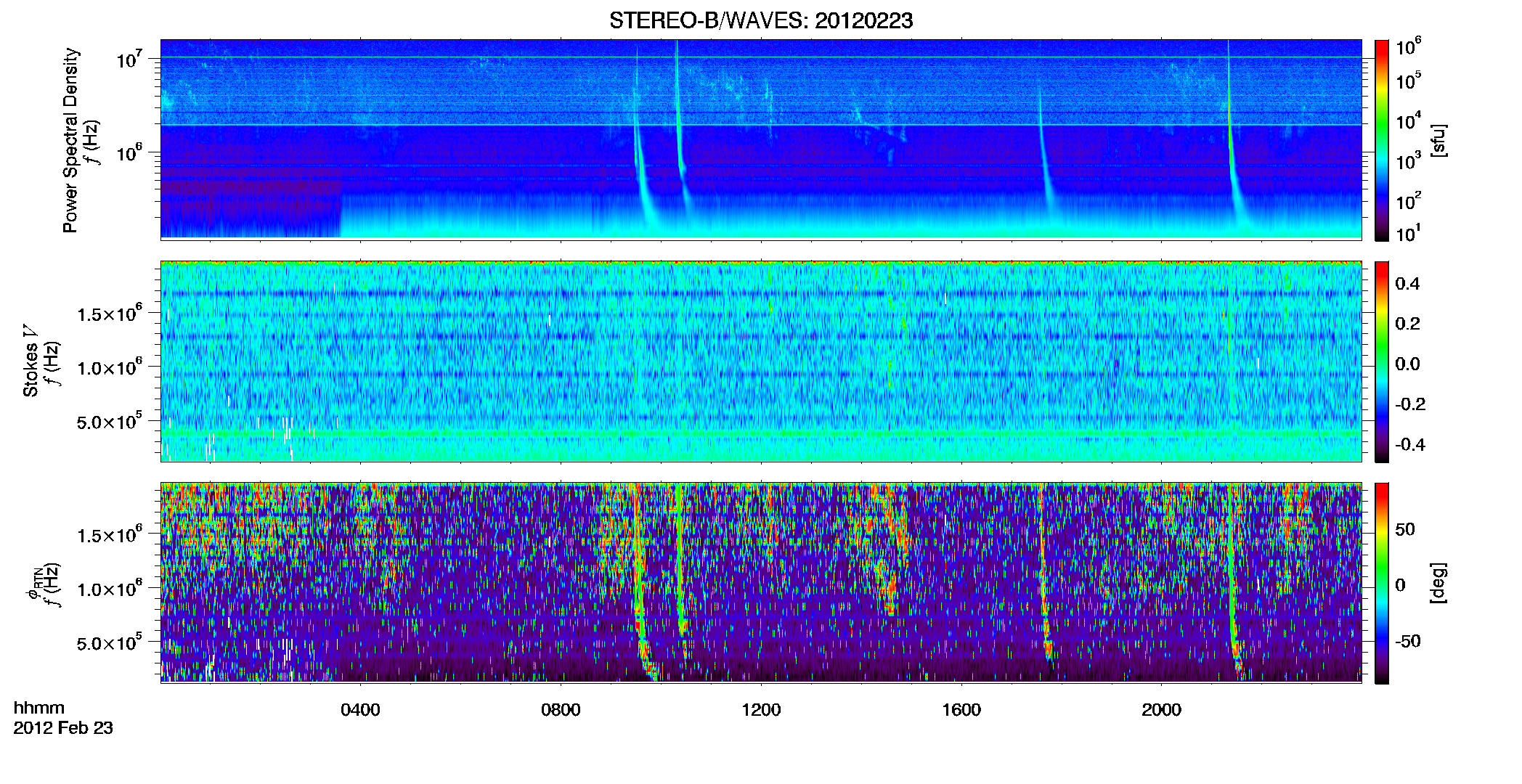Click the 0800 time tick label
Image resolution: width=1522 pixels, height=784 pixels.
coord(561,710)
